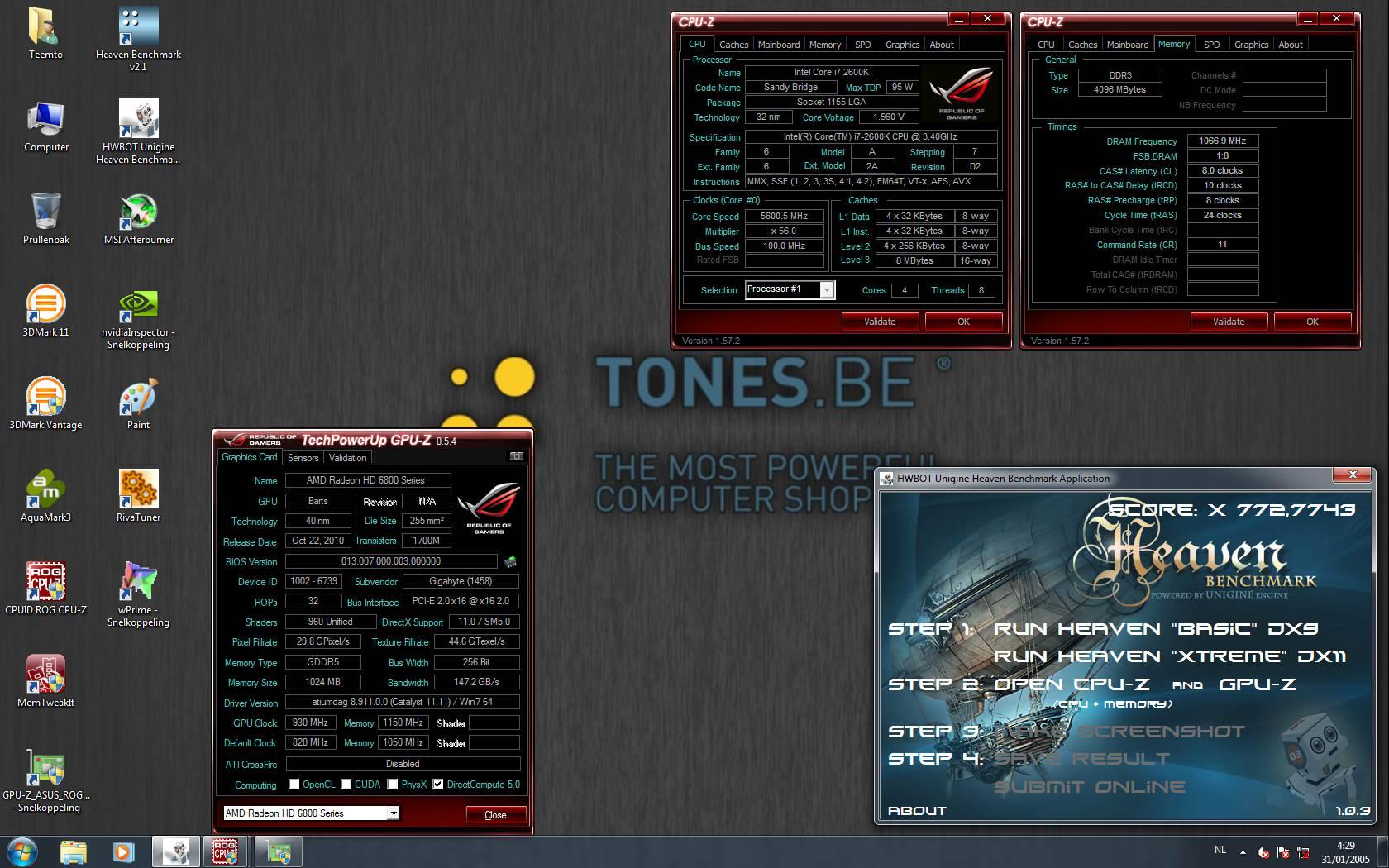Open CPU-Z and GPU-Z step link
Viewport: 1389px width, 868px height.
coord(1144,684)
